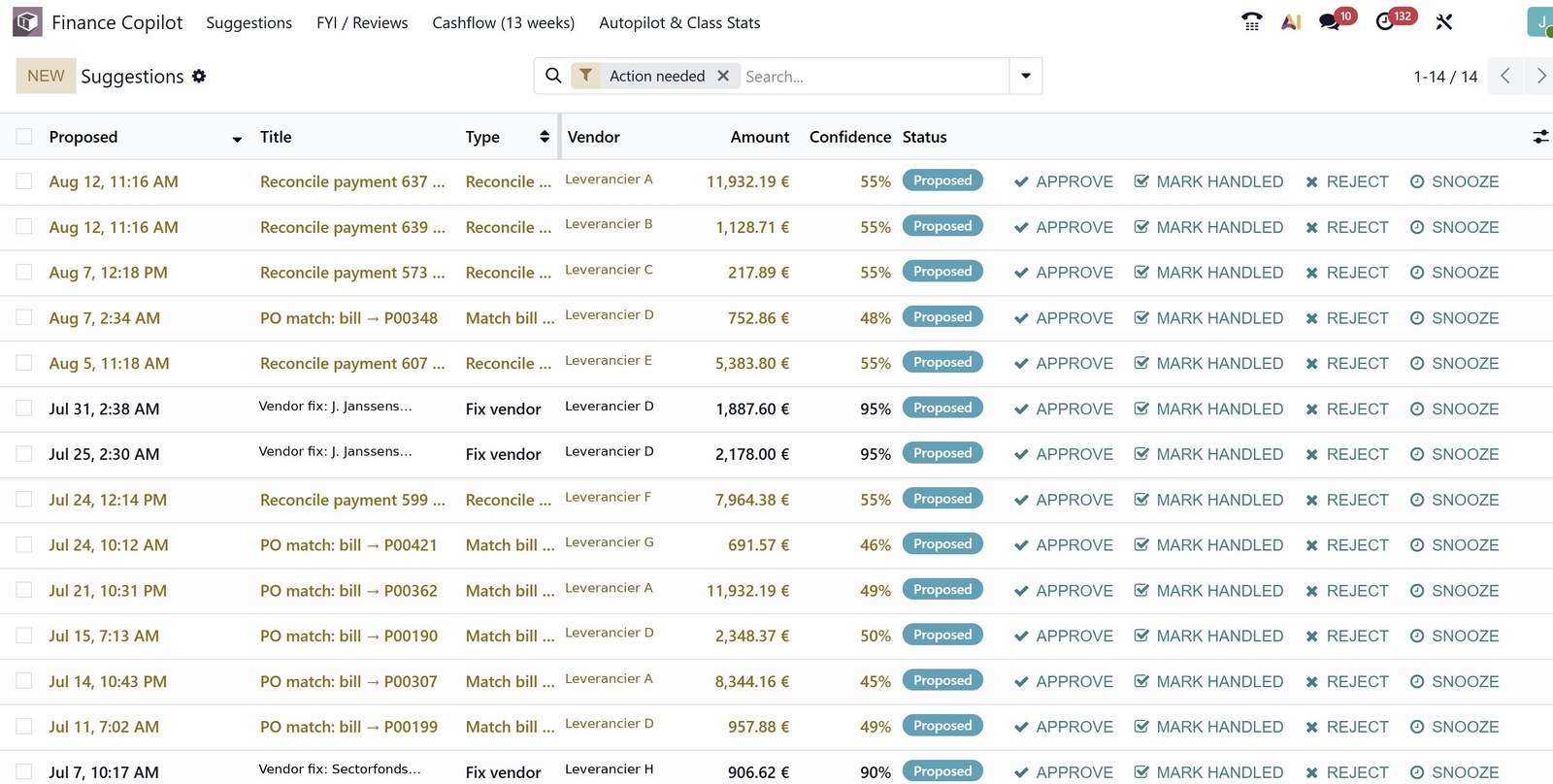Open the activities clock icon with 132 badge

click(1385, 21)
